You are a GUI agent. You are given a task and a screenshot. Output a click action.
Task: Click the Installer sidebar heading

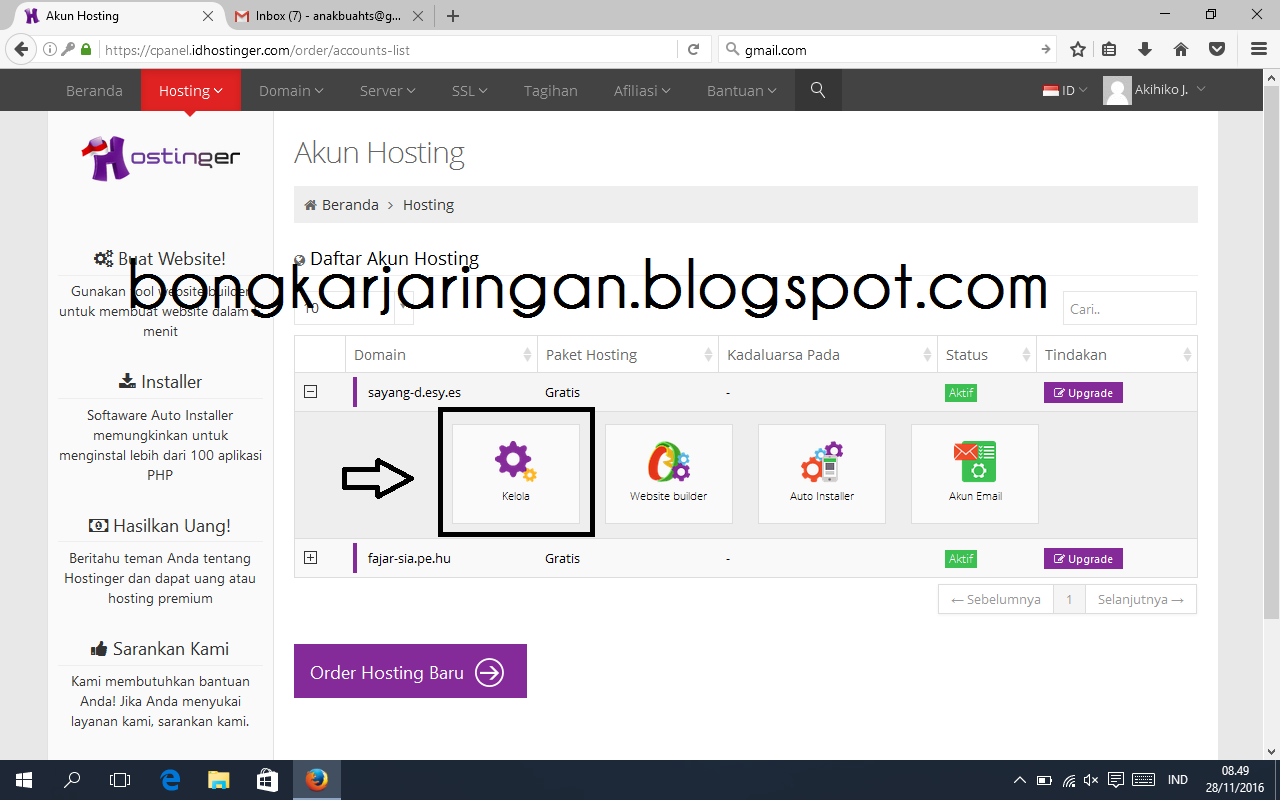[160, 382]
